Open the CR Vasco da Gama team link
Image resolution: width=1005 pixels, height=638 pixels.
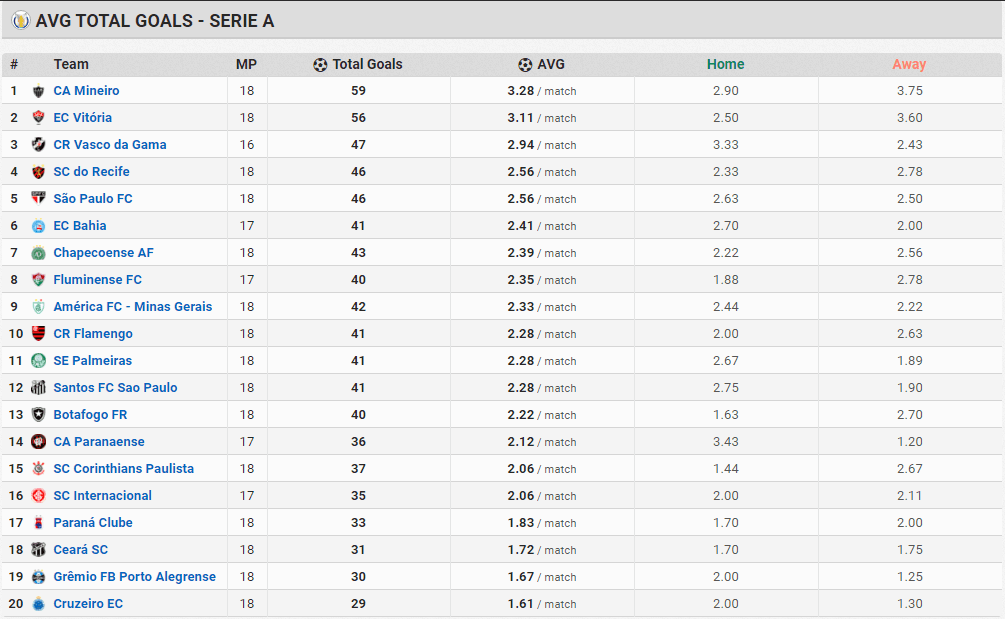click(110, 144)
